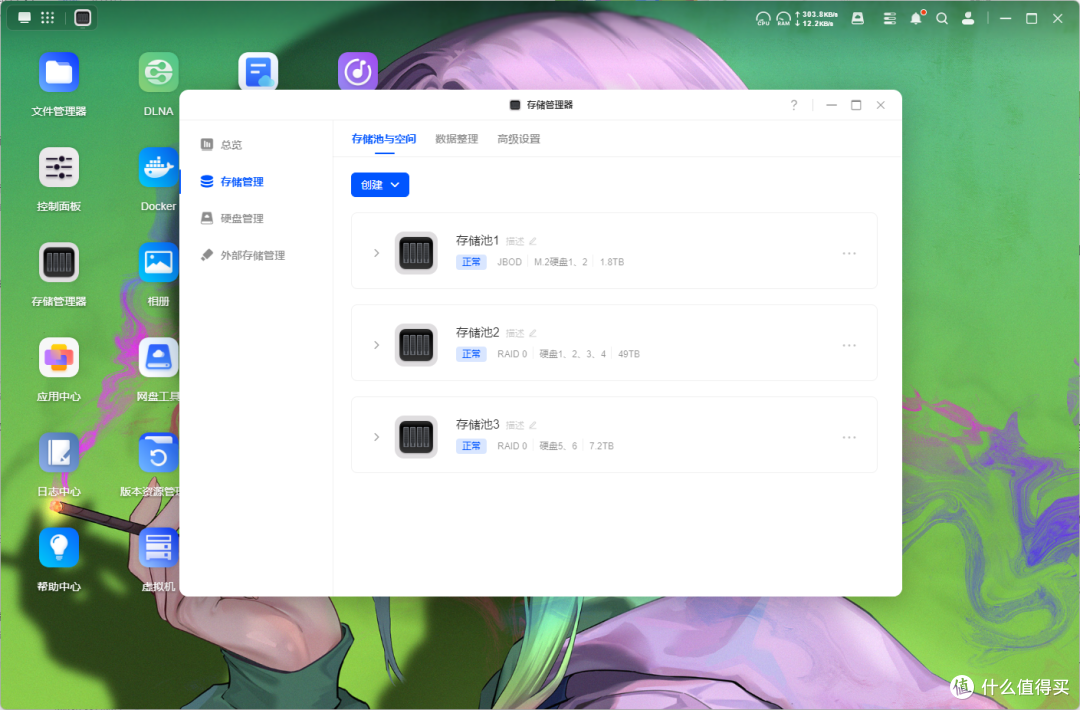Click the JBOD label in 存储池1
The image size is (1080, 710).
tap(510, 262)
